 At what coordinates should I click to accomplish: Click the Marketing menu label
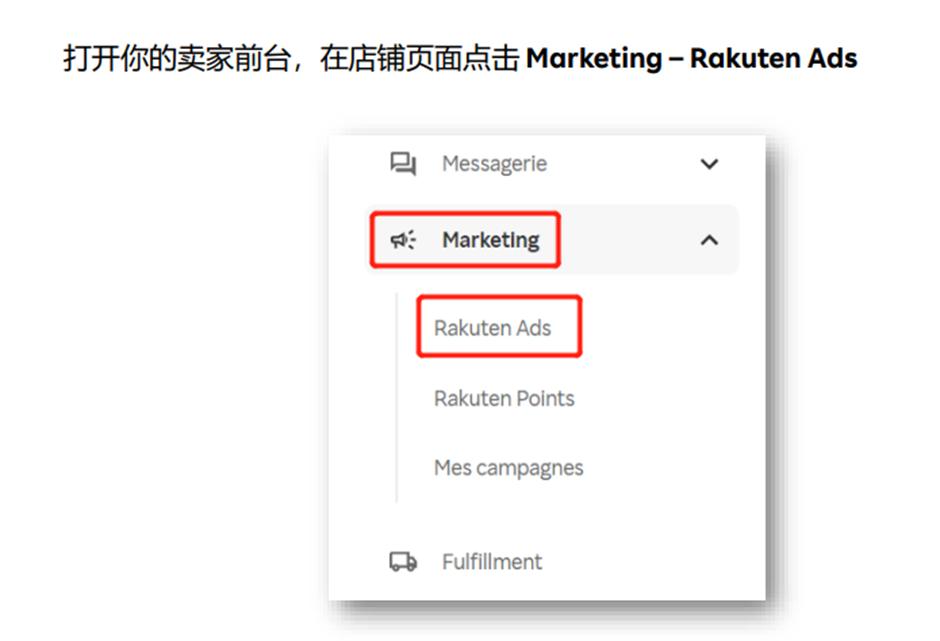click(491, 240)
